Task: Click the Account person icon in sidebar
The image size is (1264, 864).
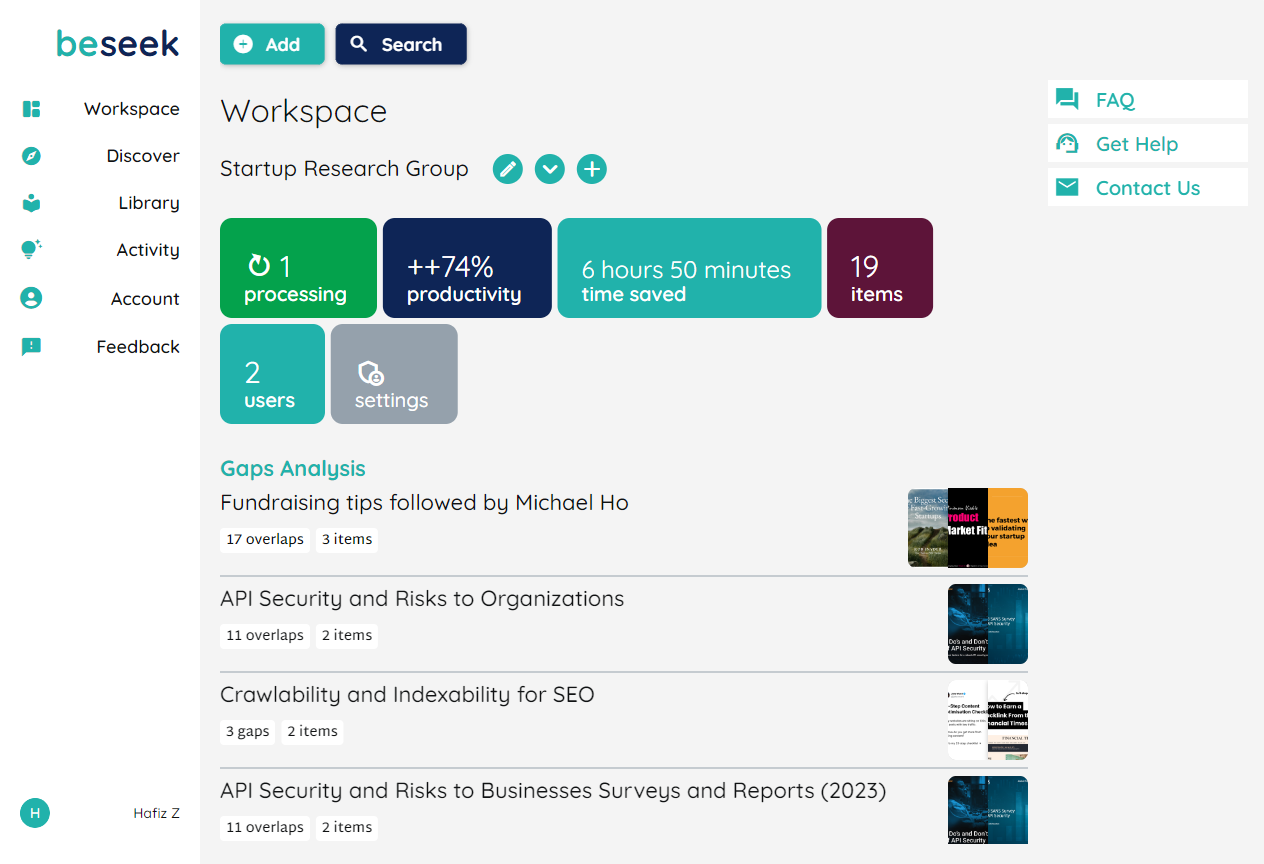Action: (x=31, y=298)
